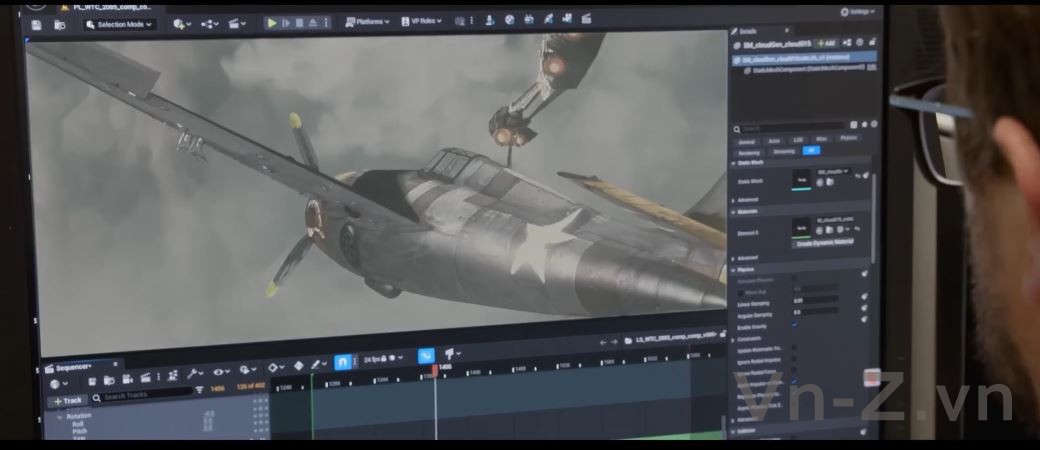Save the current level with the disk icon
Viewport: 1040px width, 450px height.
36,25
